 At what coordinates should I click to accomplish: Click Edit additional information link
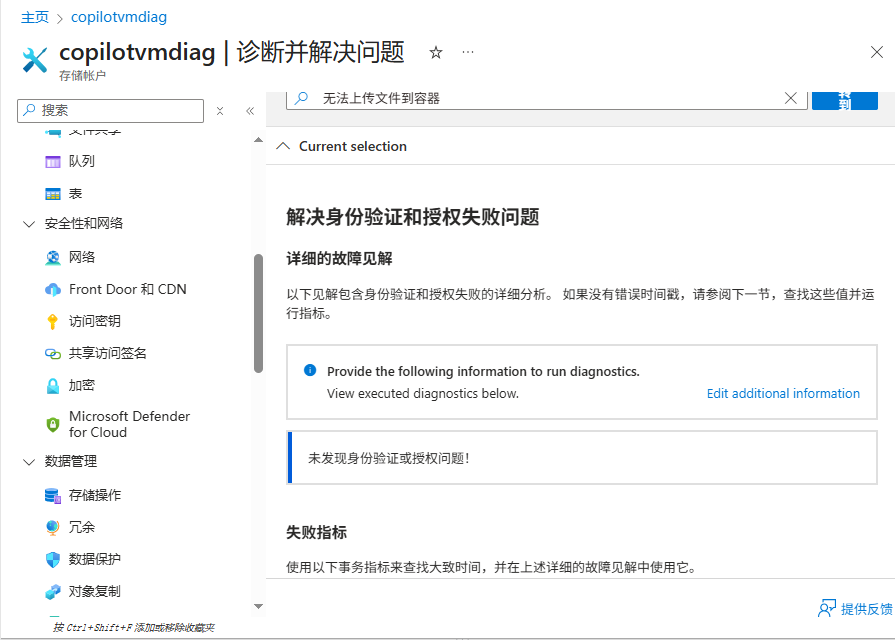pyautogui.click(x=783, y=393)
